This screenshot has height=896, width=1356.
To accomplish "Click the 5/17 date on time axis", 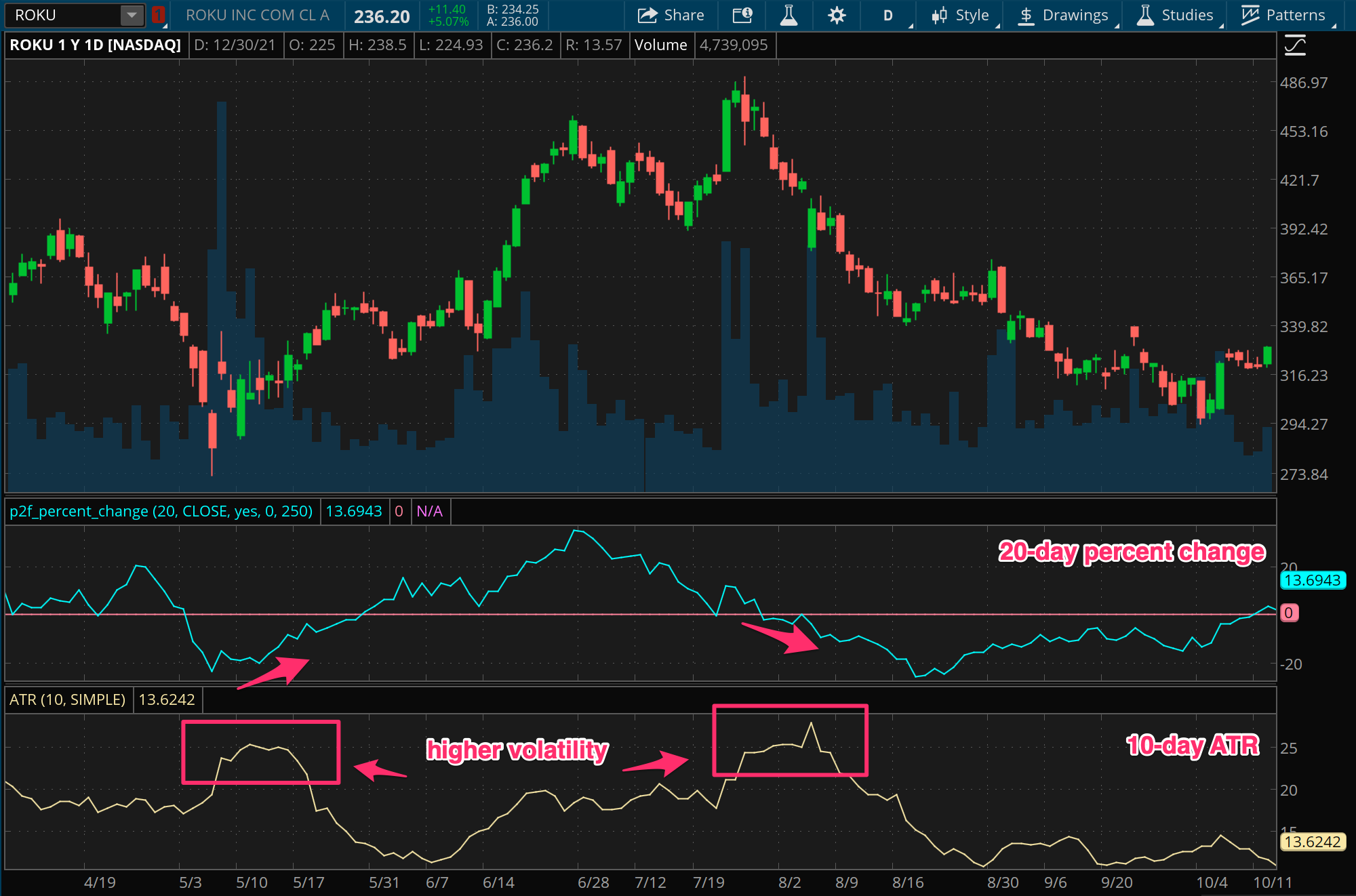I will [x=308, y=882].
